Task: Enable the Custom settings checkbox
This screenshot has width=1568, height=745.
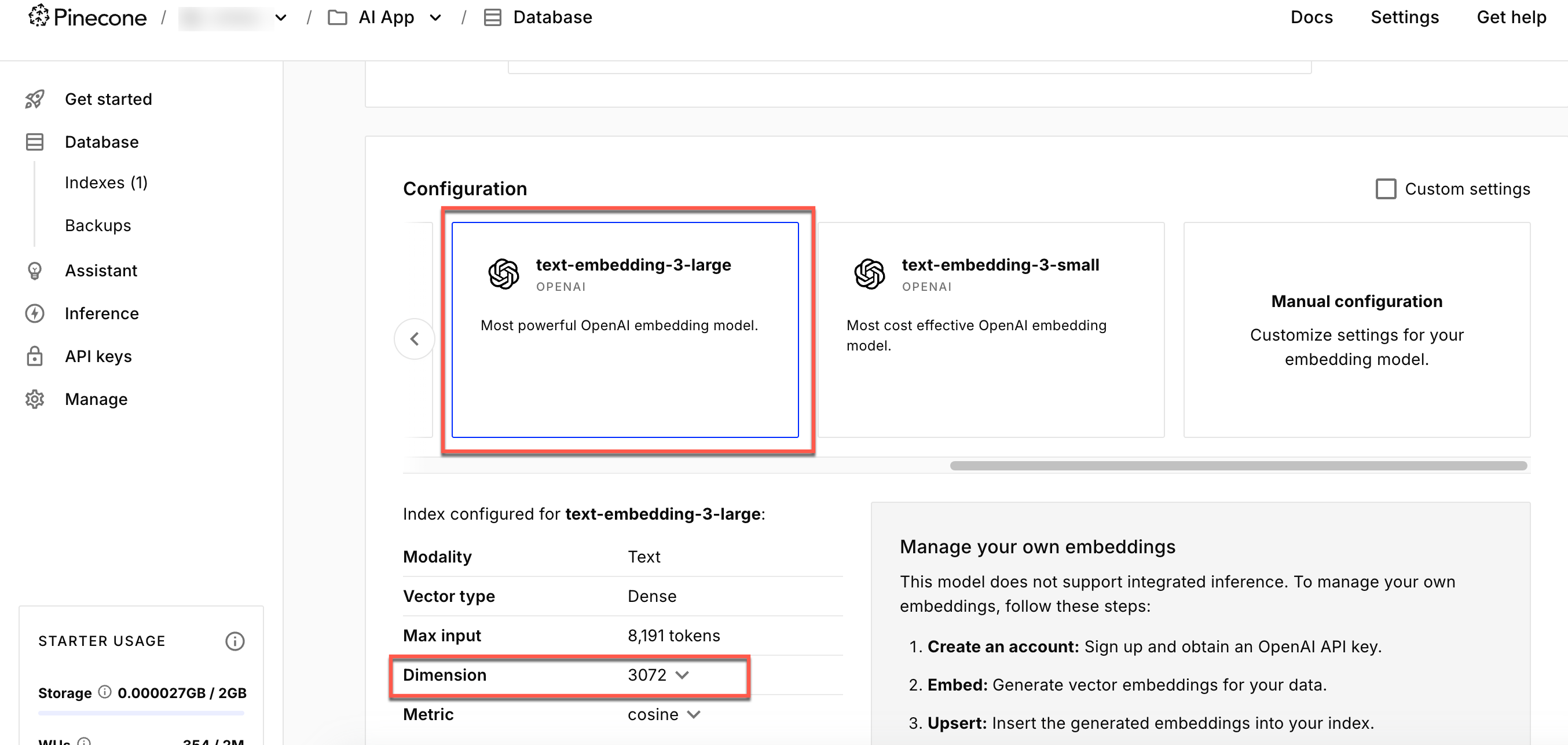Action: point(1386,189)
